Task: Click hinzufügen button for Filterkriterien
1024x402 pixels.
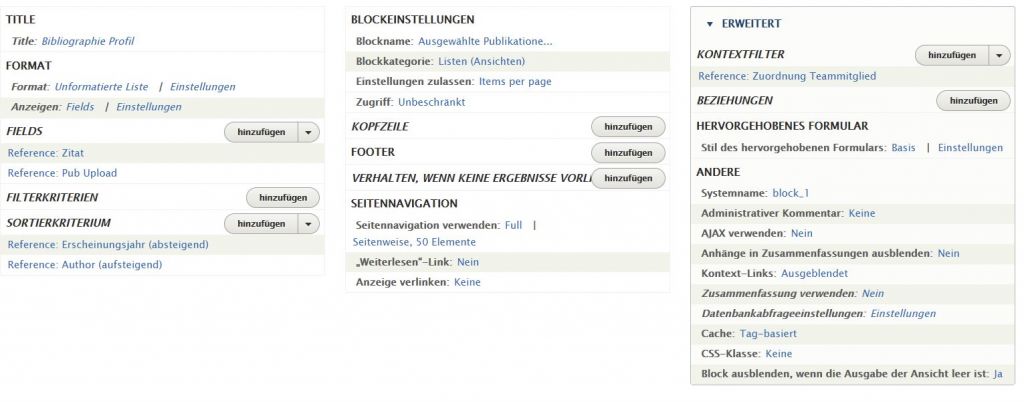Action: [283, 198]
